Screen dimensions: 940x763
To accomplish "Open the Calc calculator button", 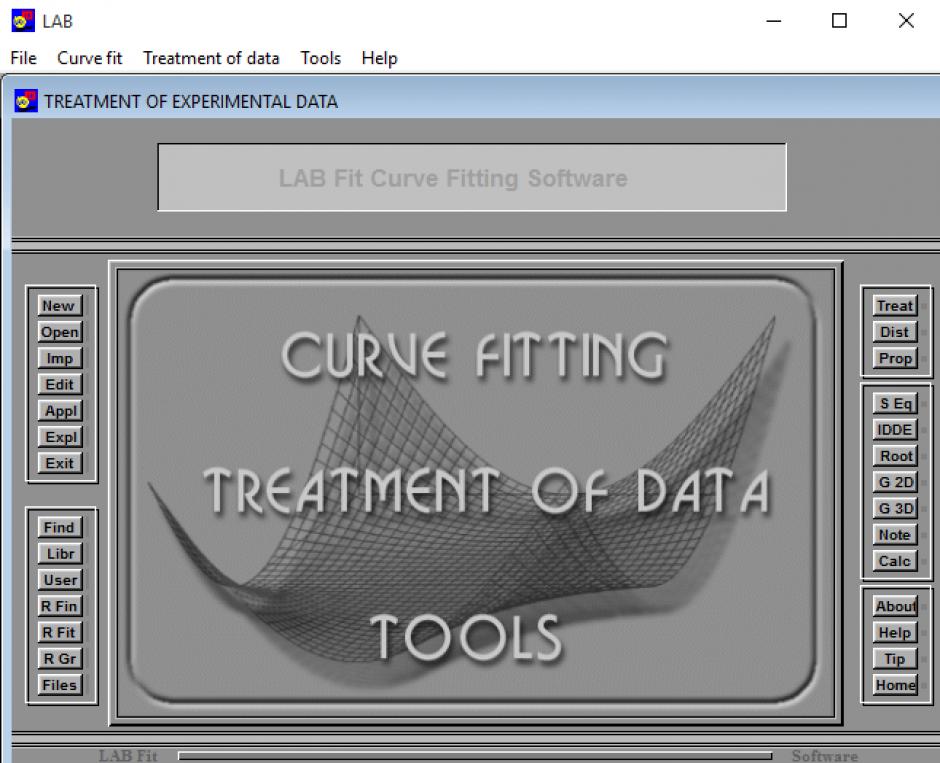I will [x=895, y=561].
